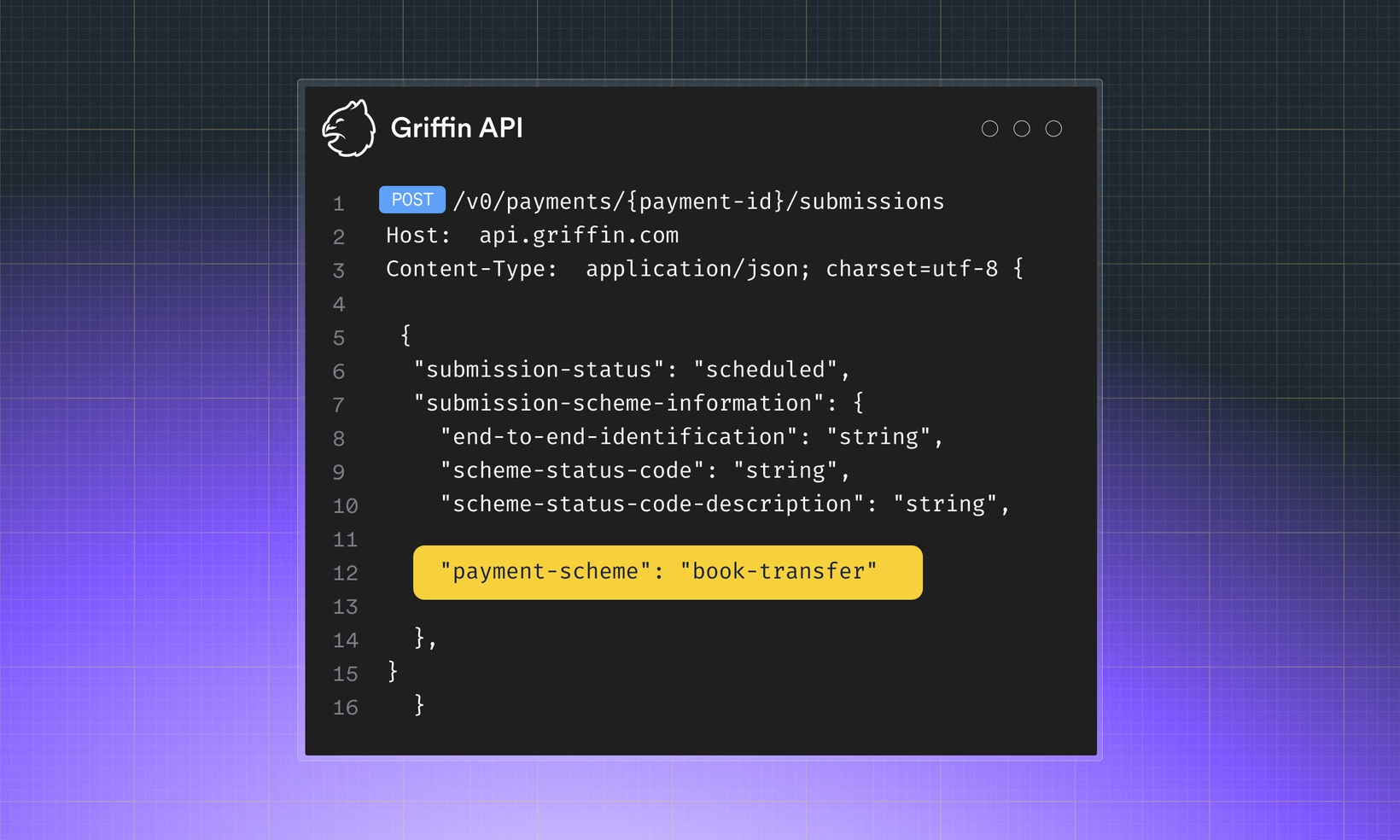This screenshot has height=840, width=1400.
Task: Click the highlighted "payment-scheme": "book-transfer" line
Action: [x=668, y=572]
